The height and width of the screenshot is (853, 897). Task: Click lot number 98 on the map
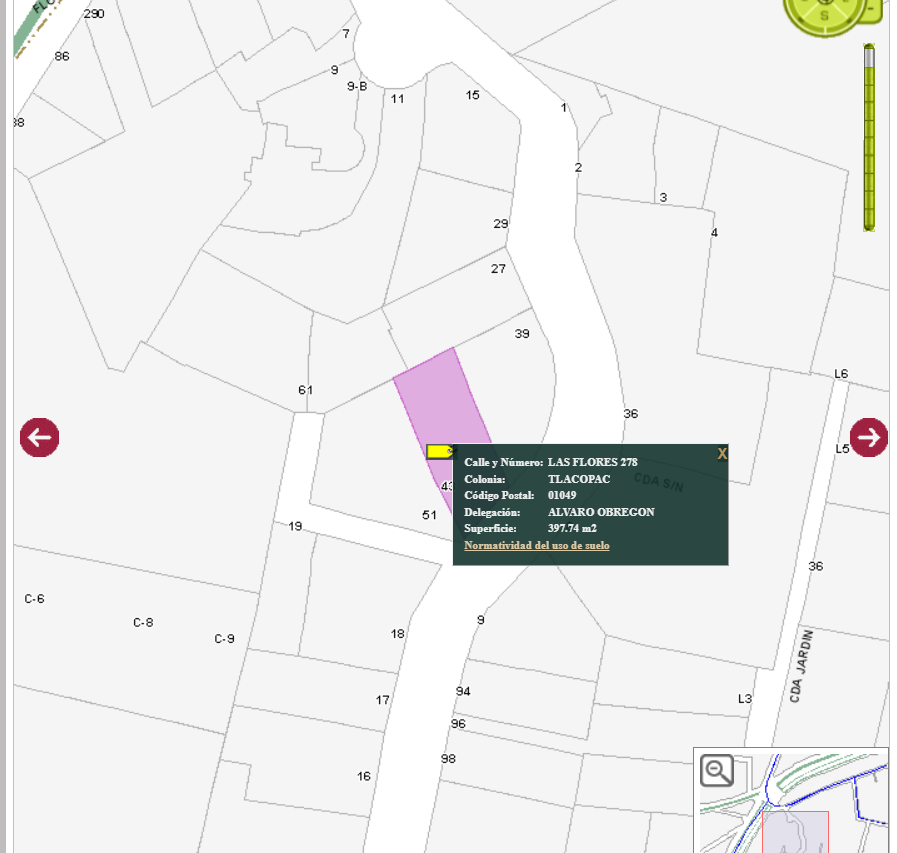click(448, 759)
